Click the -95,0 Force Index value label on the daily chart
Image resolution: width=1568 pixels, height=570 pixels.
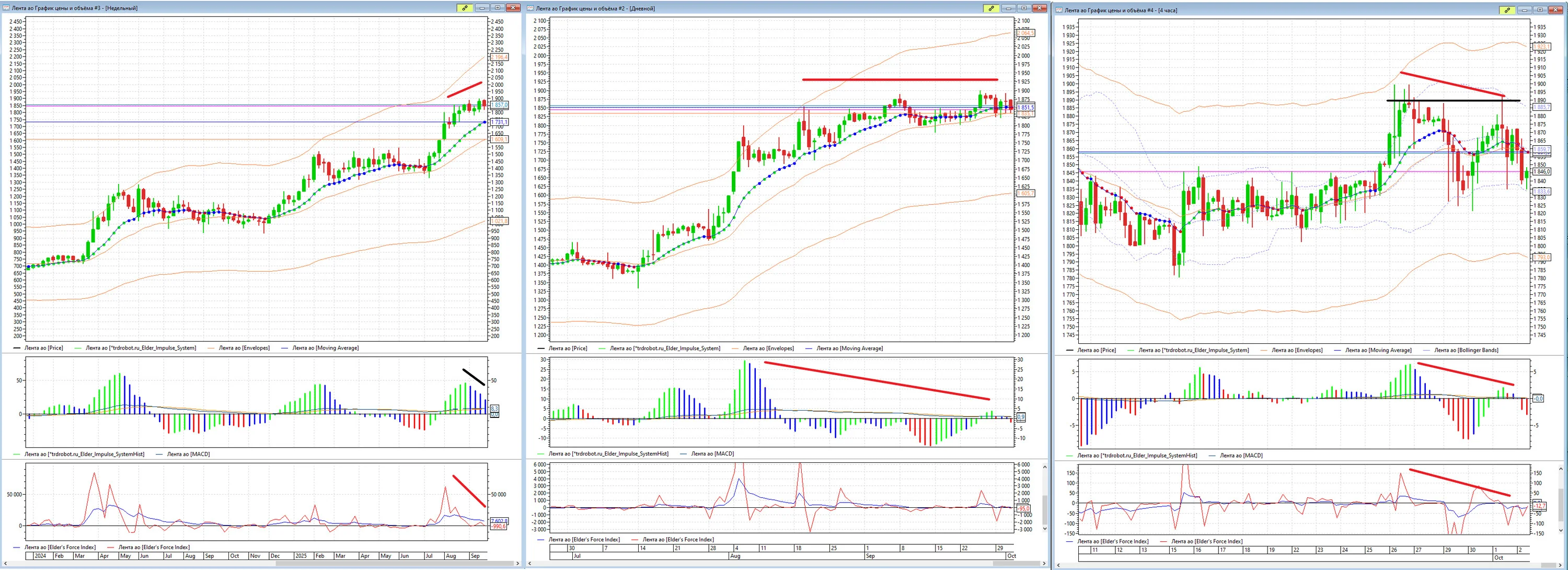pos(1024,508)
